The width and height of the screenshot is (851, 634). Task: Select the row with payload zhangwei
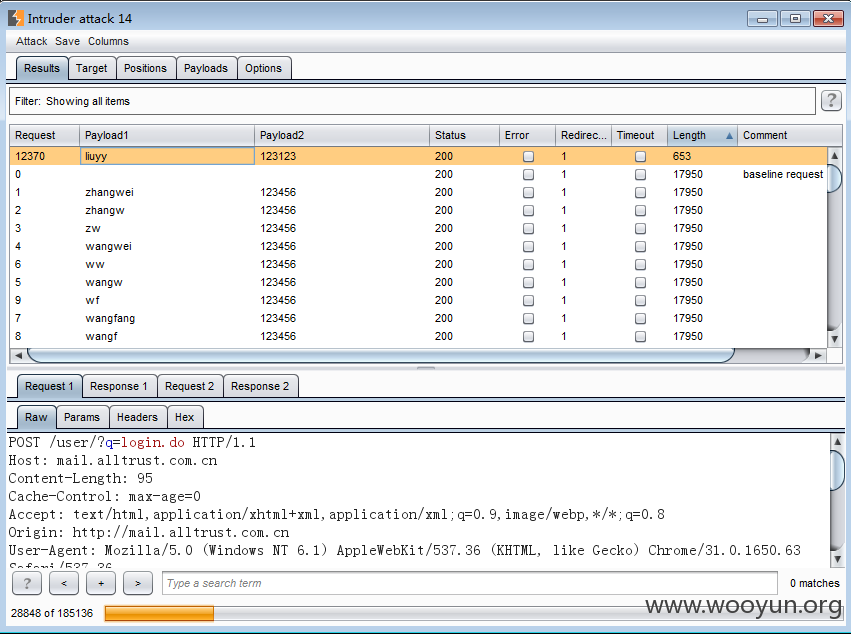(418, 192)
